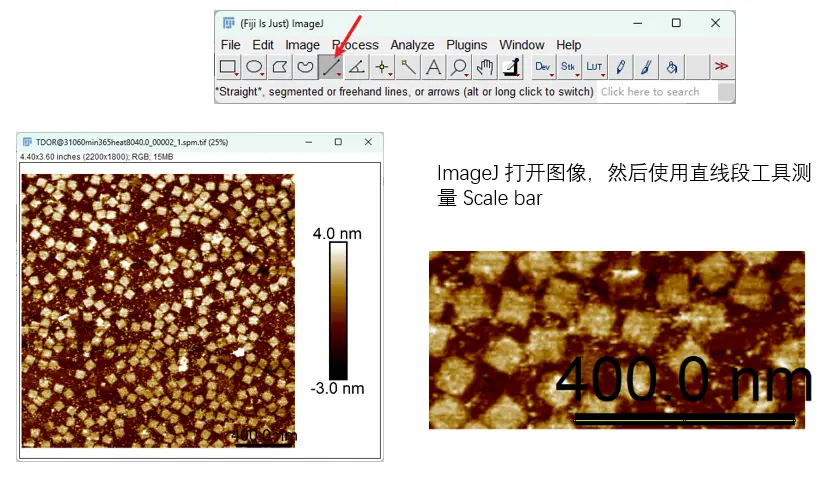Select the Color picker tool

pyautogui.click(x=511, y=67)
